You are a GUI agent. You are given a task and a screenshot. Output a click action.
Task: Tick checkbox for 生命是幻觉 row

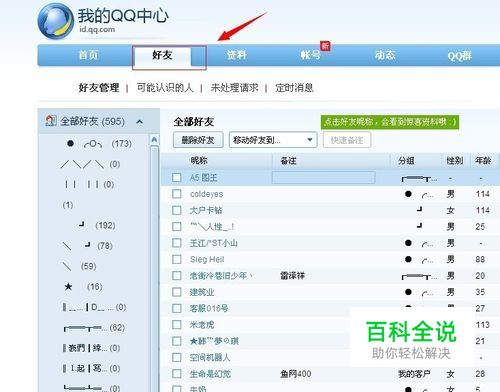tap(177, 373)
